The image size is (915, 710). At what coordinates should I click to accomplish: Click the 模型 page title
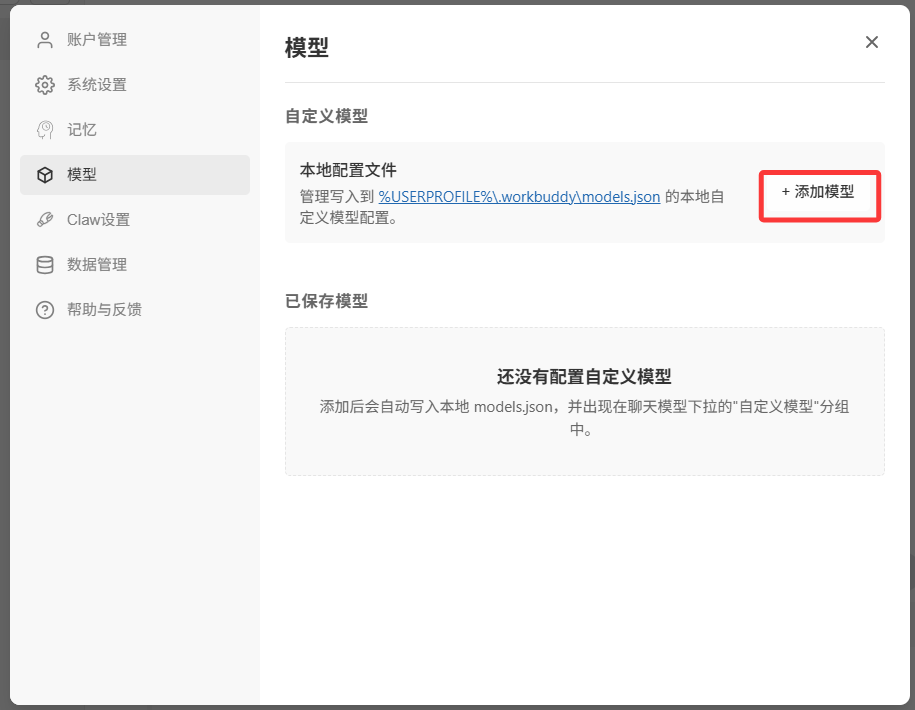coord(307,47)
